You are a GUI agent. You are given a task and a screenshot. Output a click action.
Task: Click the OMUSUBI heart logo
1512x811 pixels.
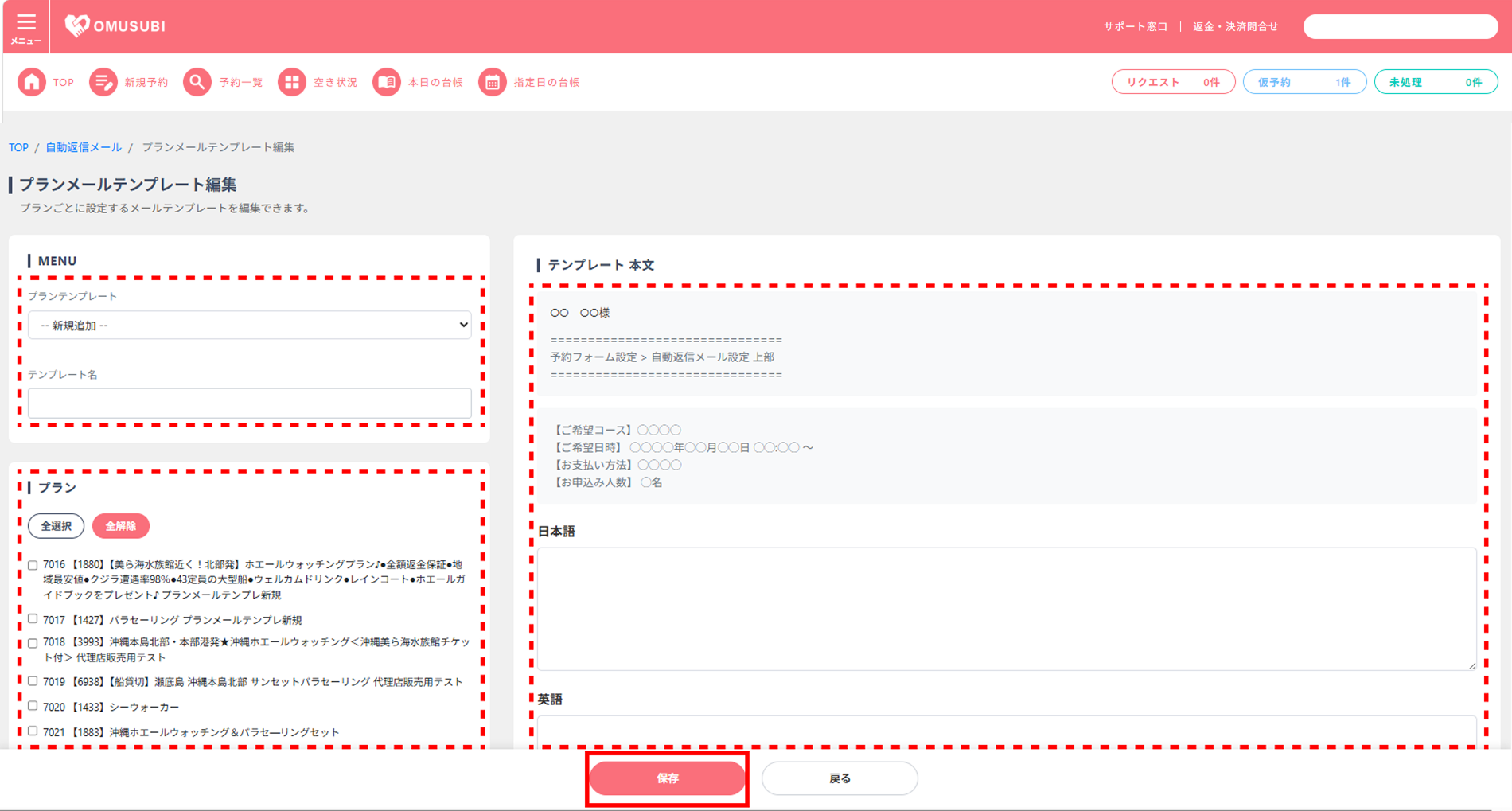[77, 26]
